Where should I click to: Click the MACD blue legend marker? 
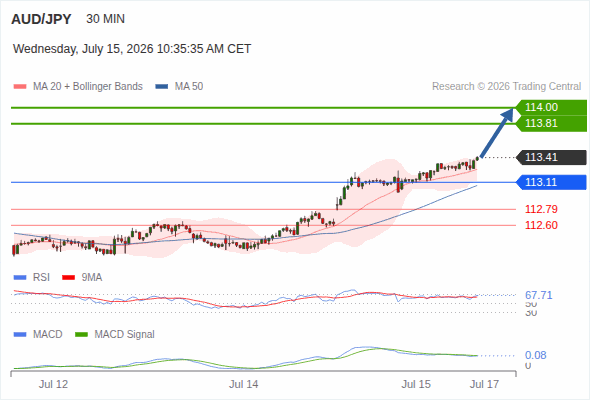coord(20,335)
